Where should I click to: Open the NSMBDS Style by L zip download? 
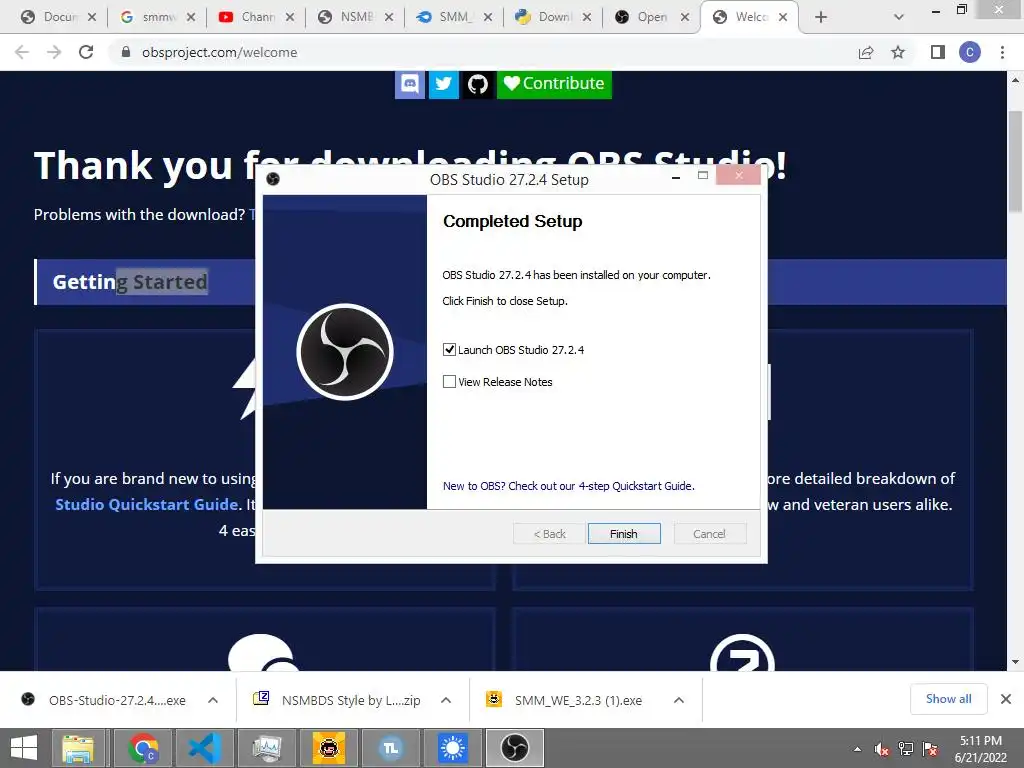click(338, 700)
